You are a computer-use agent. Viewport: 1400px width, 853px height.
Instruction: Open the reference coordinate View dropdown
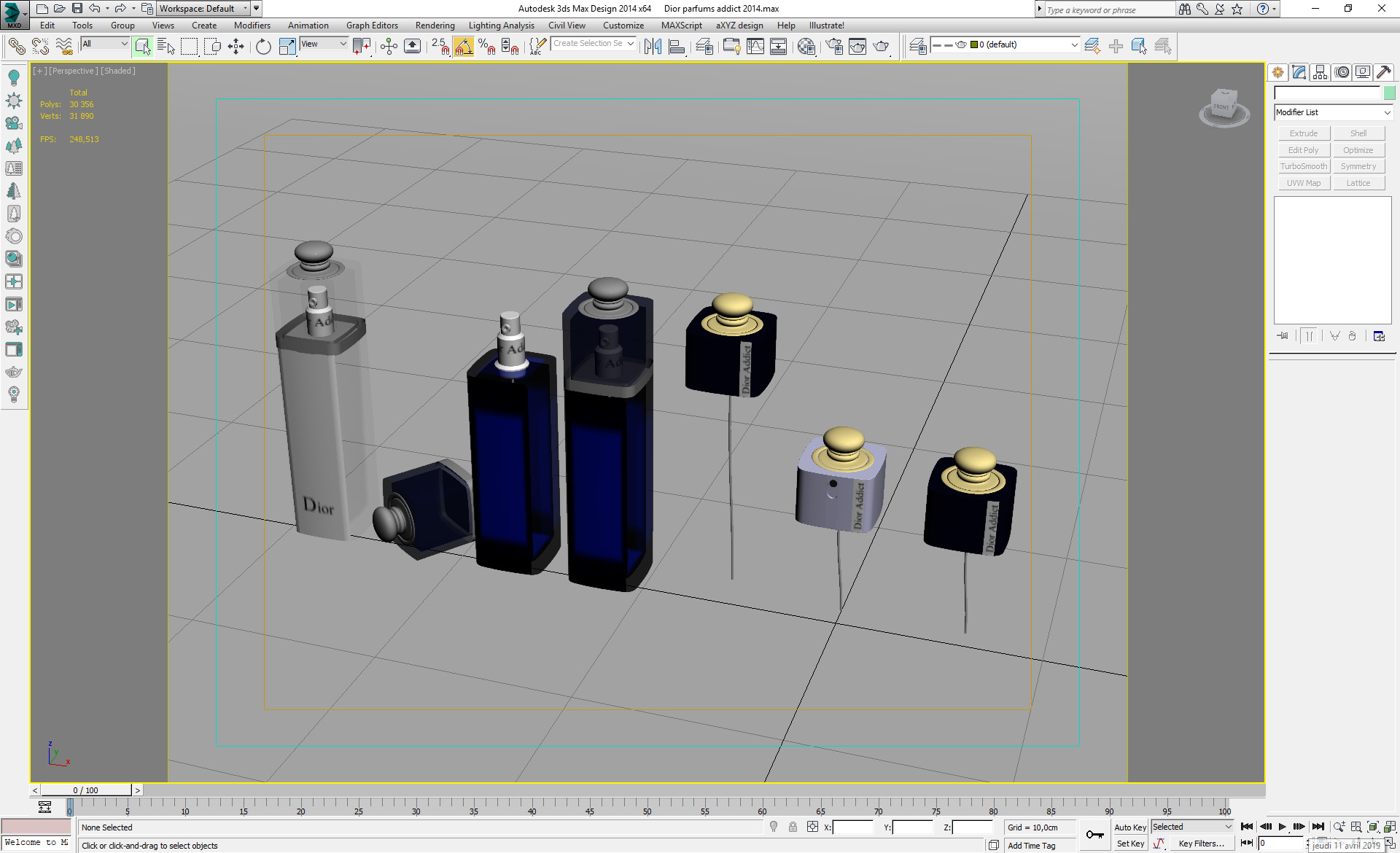[324, 44]
